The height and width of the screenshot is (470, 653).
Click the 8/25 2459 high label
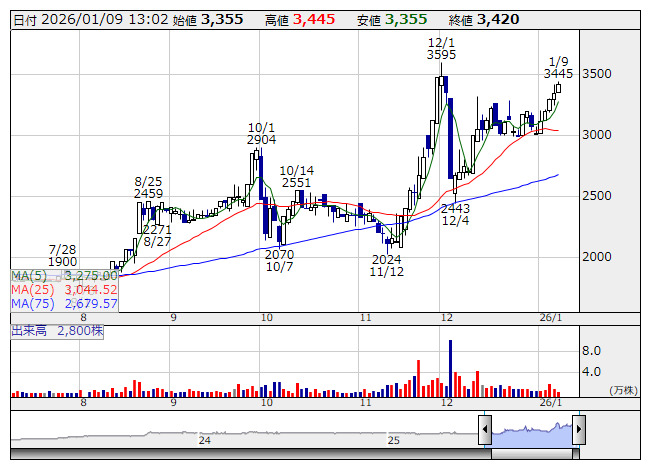pyautogui.click(x=148, y=187)
